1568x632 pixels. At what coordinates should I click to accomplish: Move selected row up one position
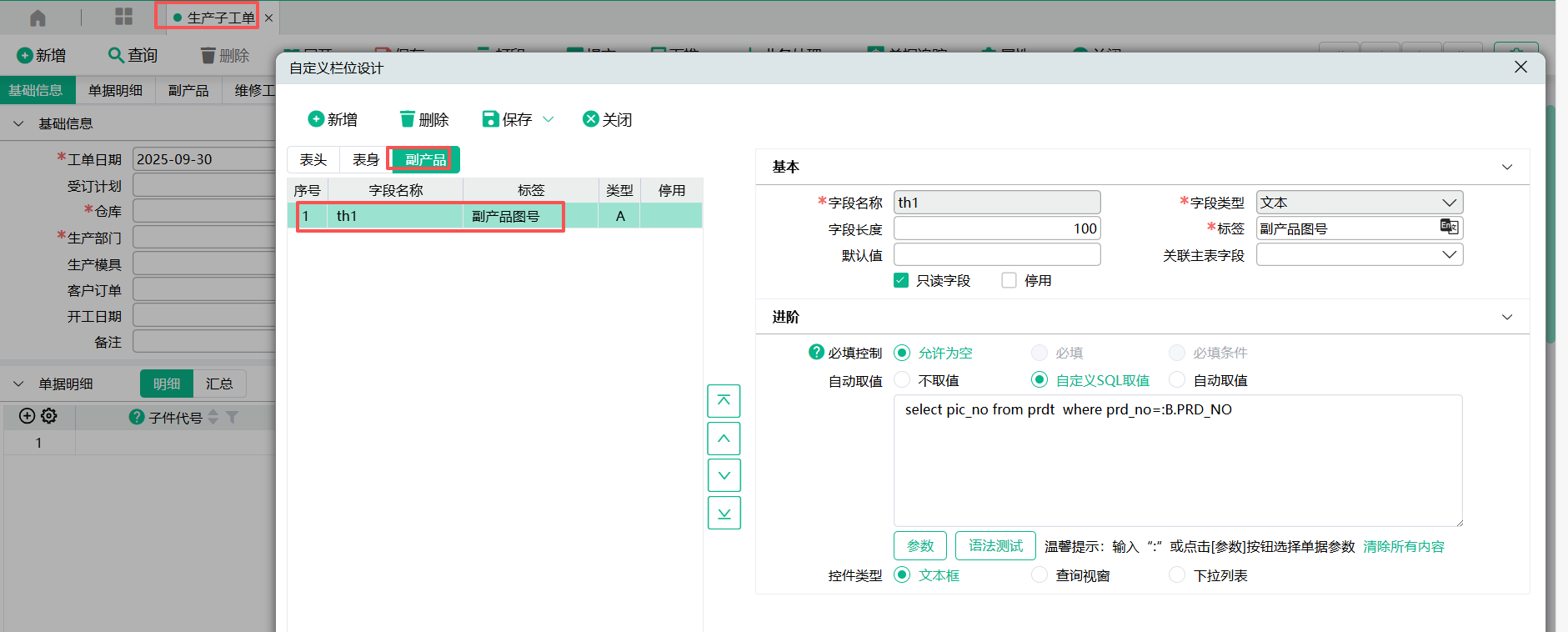point(724,439)
